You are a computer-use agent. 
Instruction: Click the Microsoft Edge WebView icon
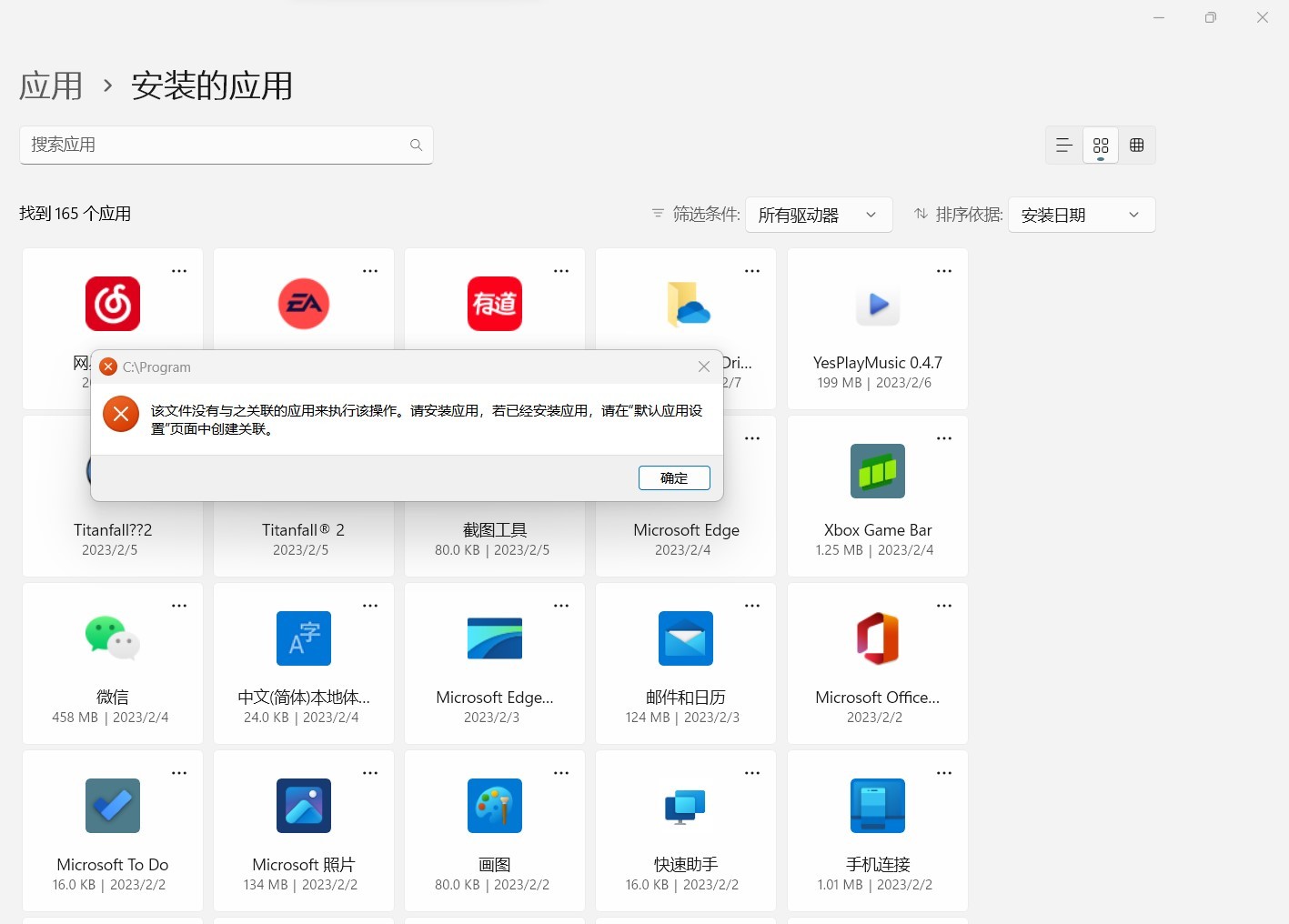click(x=495, y=638)
